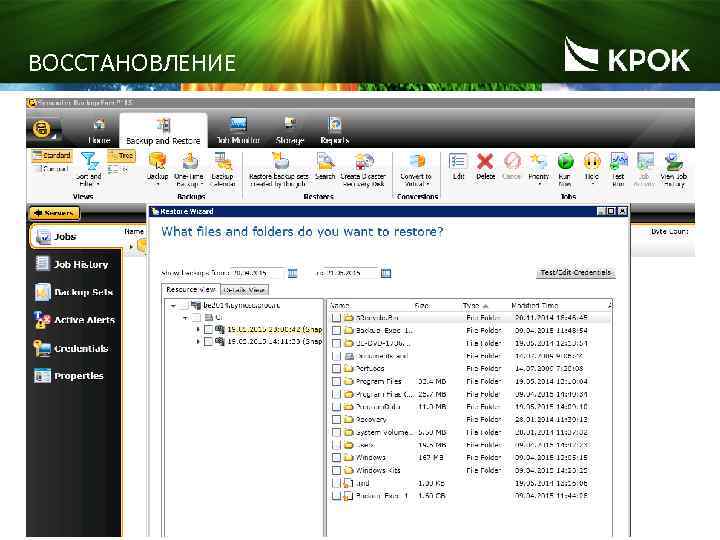The image size is (720, 540).
Task: Check the Windows 167 KB folder checkbox
Action: [336, 458]
